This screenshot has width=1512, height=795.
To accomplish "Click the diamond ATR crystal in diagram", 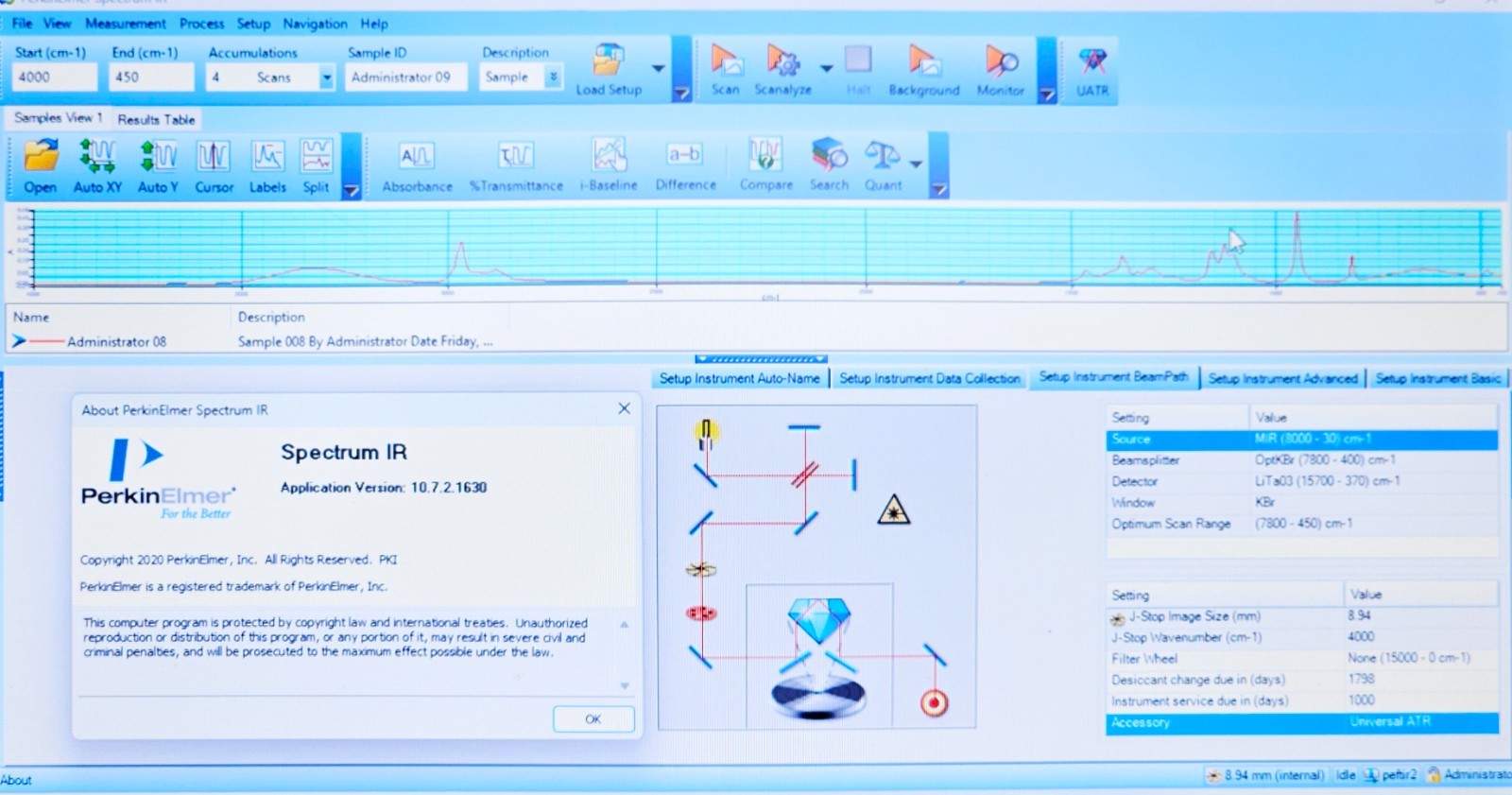I will 818,619.
